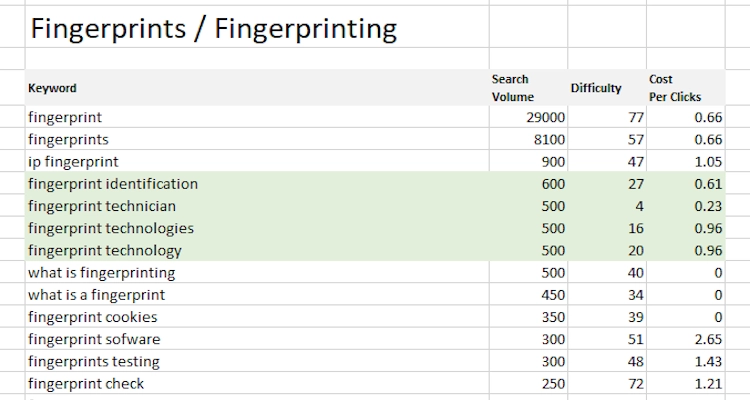
Task: Click the Difficulty column header
Action: click(x=595, y=88)
